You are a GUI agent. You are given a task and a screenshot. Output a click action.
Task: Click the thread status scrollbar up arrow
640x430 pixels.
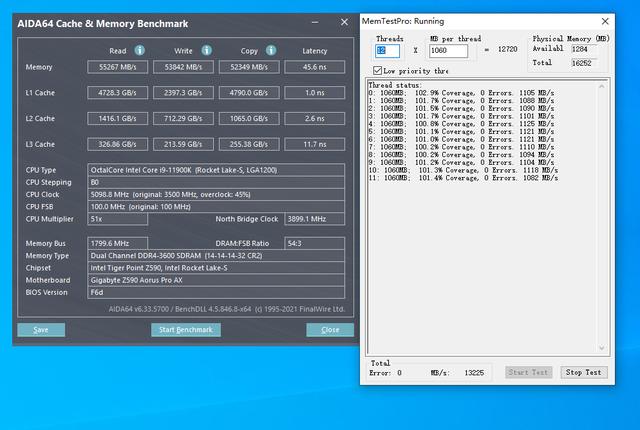(x=602, y=86)
